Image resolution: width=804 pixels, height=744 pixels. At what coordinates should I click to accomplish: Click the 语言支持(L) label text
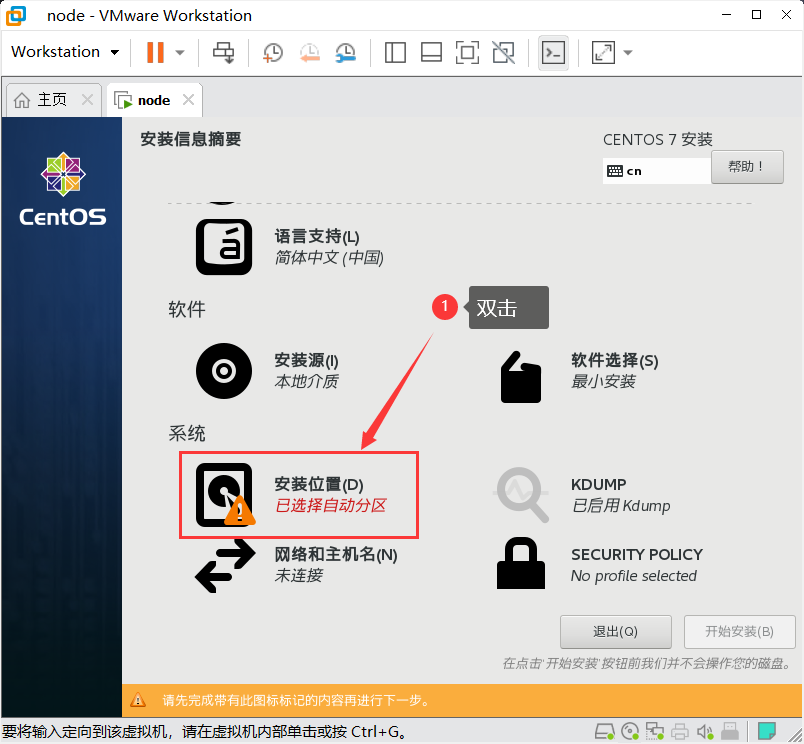[x=317, y=236]
